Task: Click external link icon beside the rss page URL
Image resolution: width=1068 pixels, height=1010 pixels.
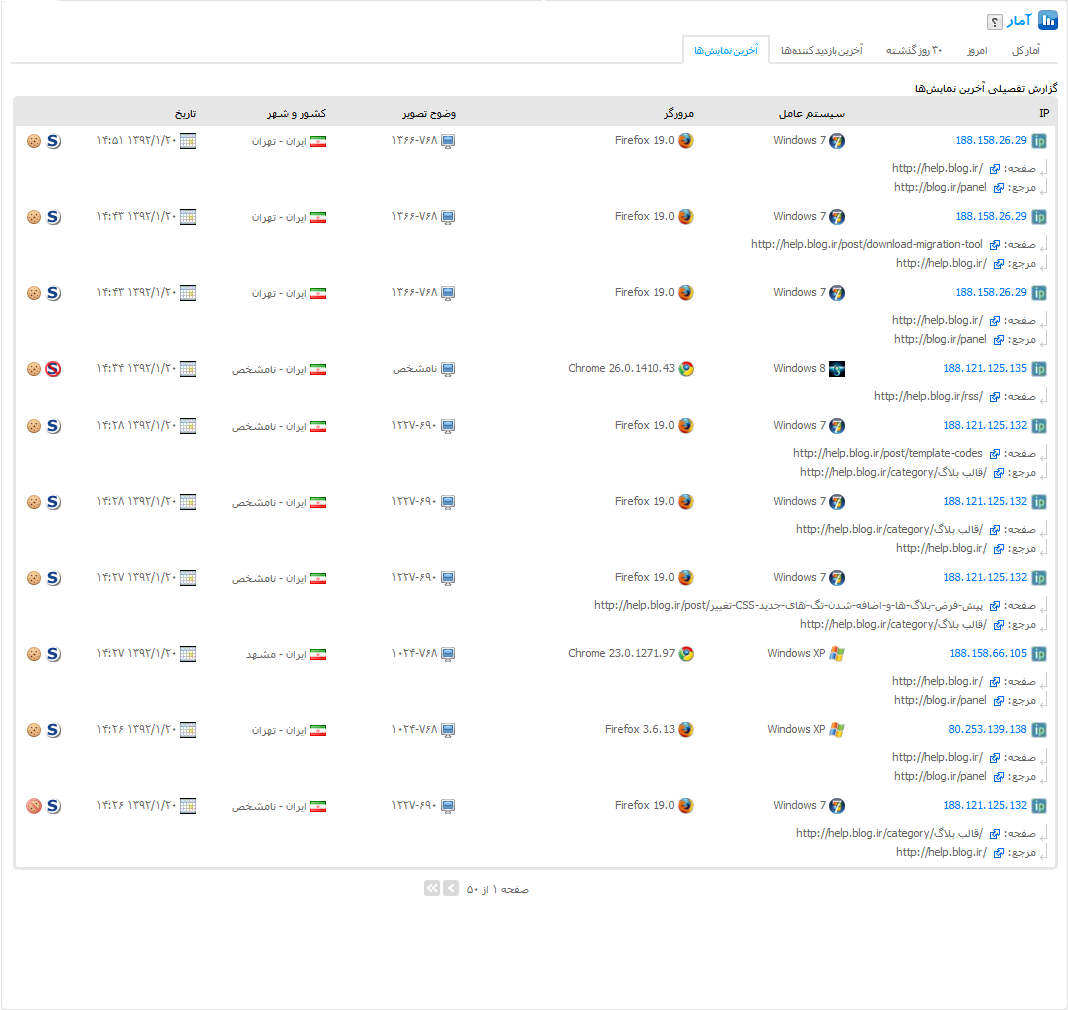Action: pos(995,397)
